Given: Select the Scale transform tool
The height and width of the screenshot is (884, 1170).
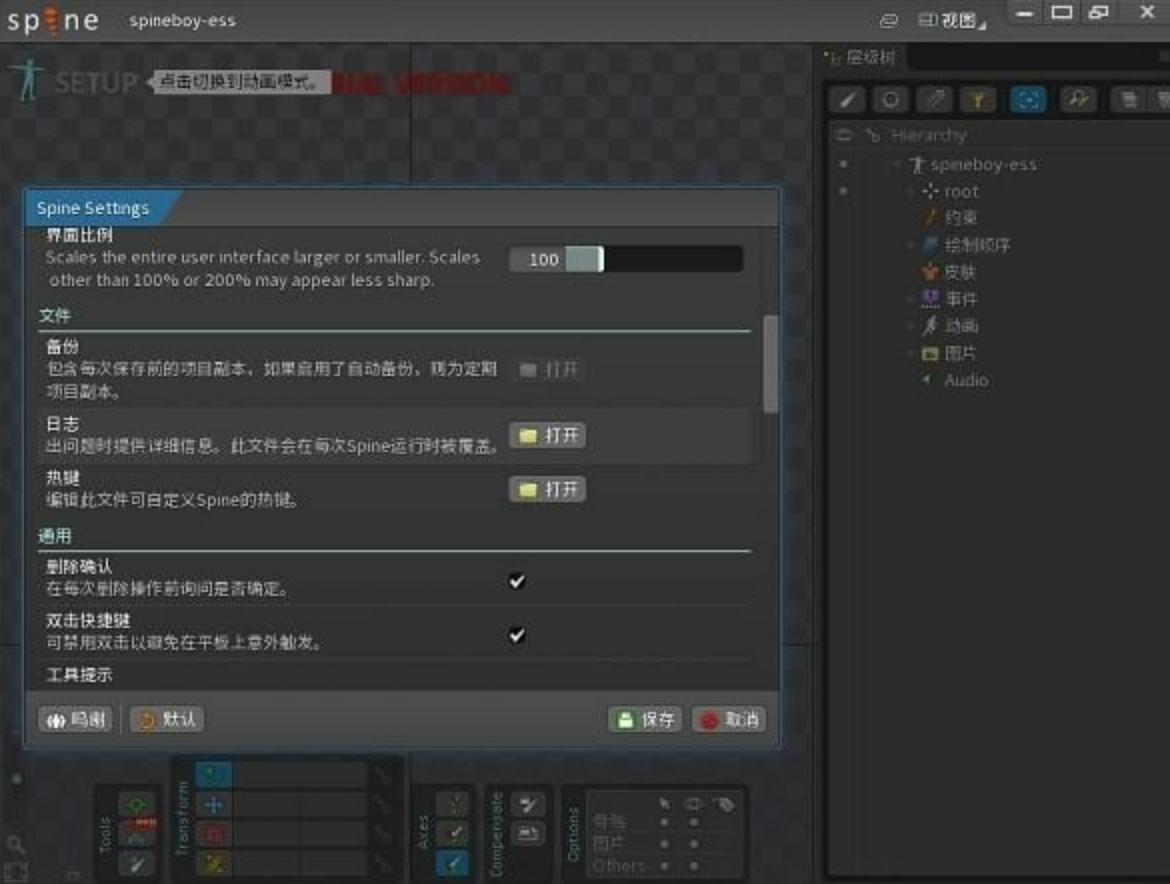Looking at the screenshot, I should [213, 835].
